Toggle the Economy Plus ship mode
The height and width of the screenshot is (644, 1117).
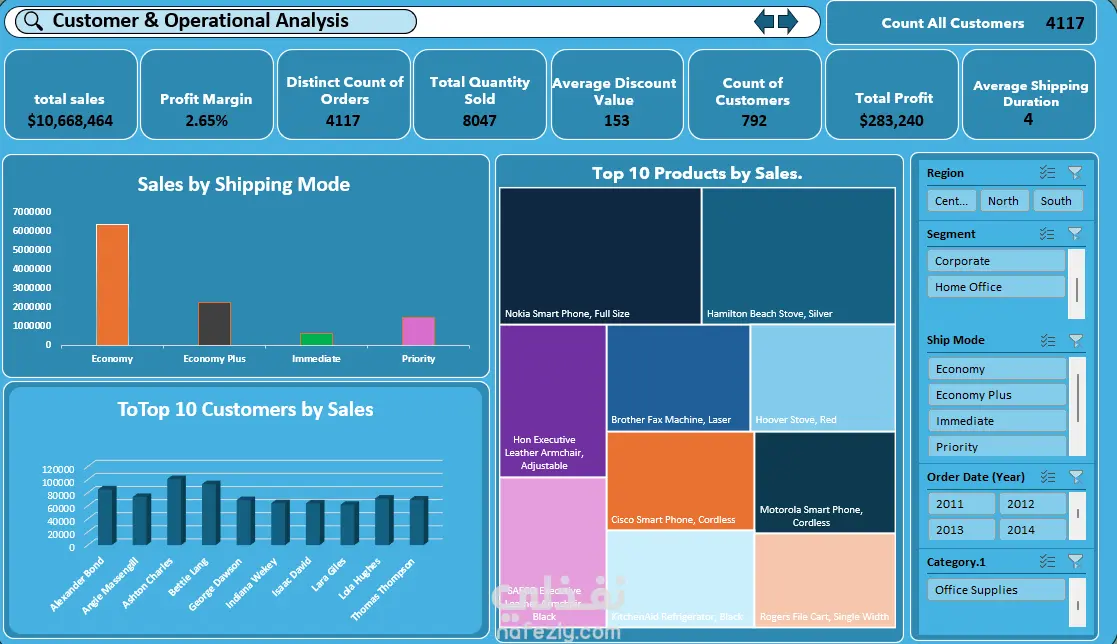997,395
